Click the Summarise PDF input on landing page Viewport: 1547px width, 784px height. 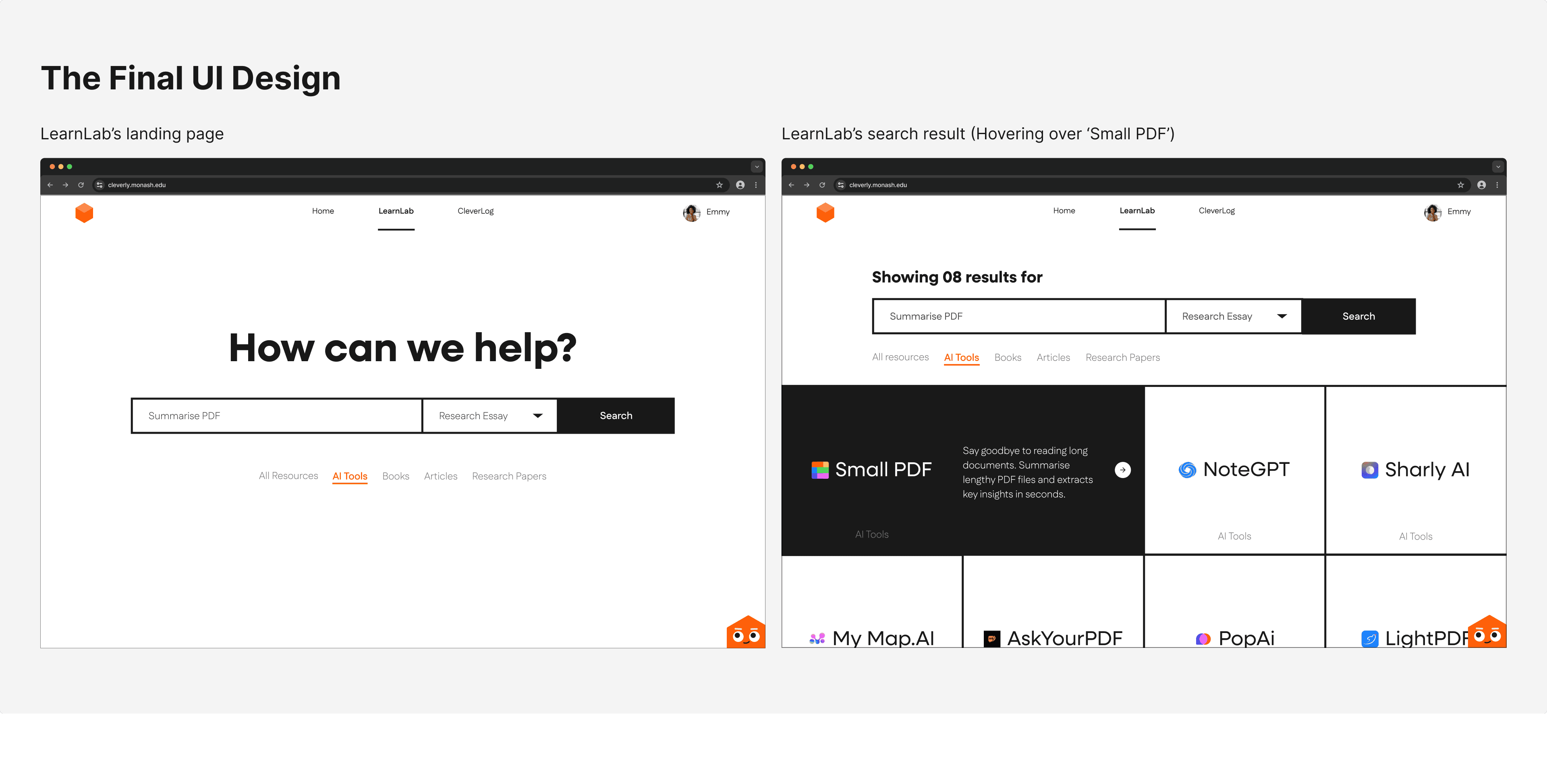[277, 416]
